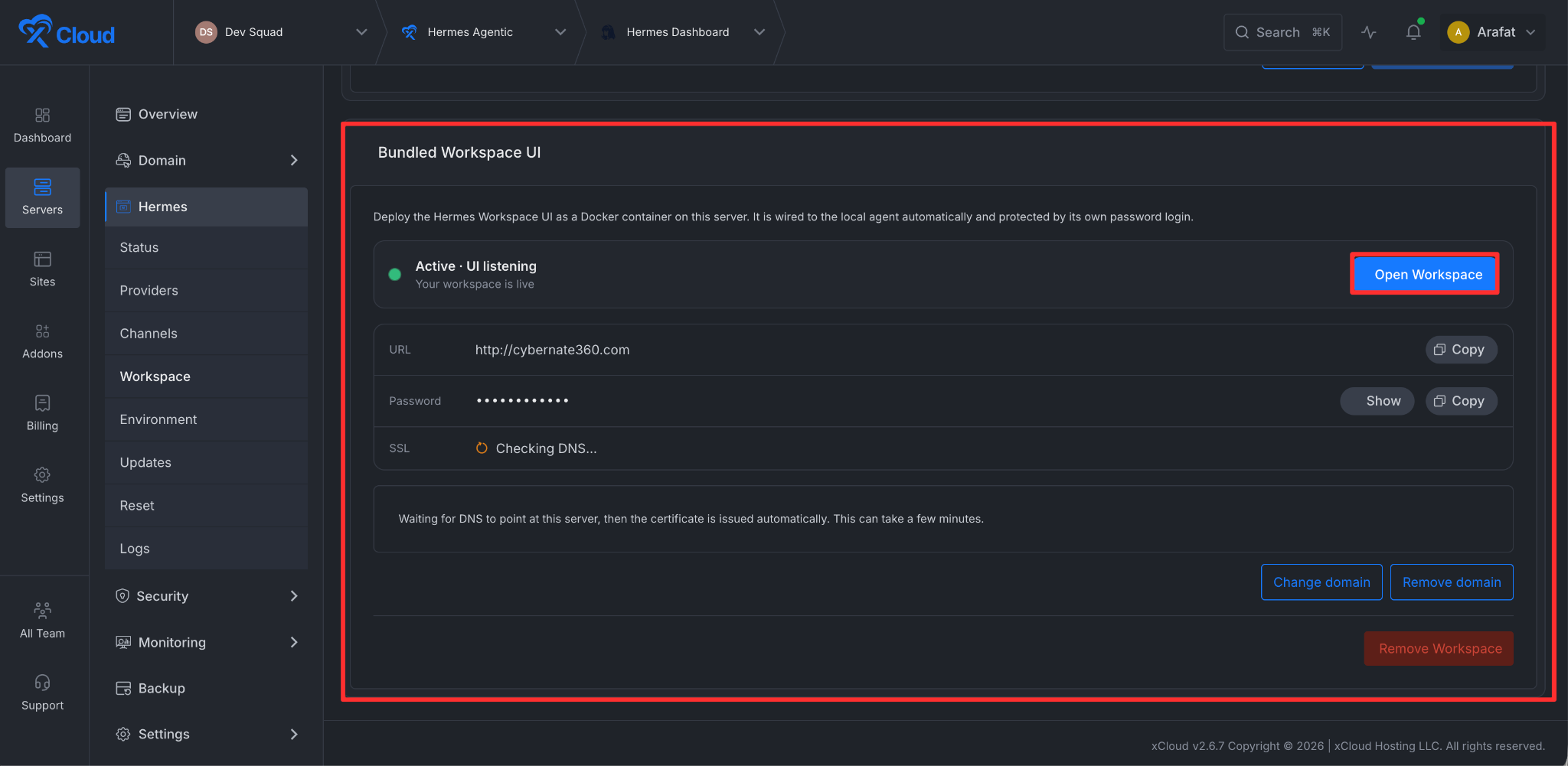Select the Hermes menu item
The width and height of the screenshot is (1568, 766).
pos(206,207)
